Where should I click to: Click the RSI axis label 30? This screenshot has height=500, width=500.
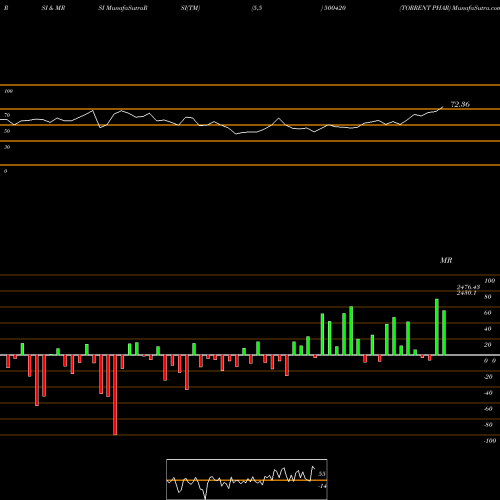click(x=7, y=147)
